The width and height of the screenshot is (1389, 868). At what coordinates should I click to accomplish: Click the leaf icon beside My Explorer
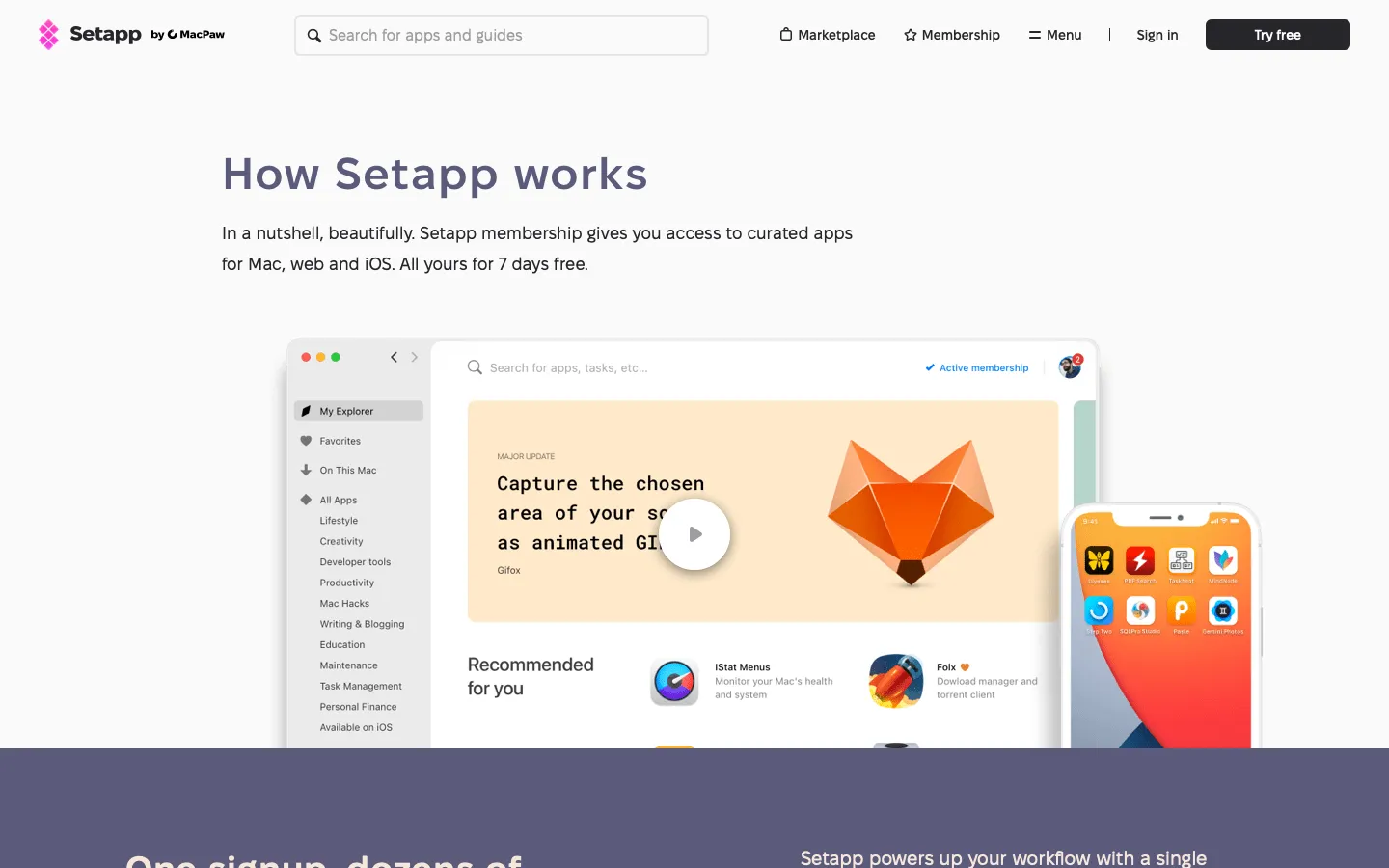pos(306,411)
